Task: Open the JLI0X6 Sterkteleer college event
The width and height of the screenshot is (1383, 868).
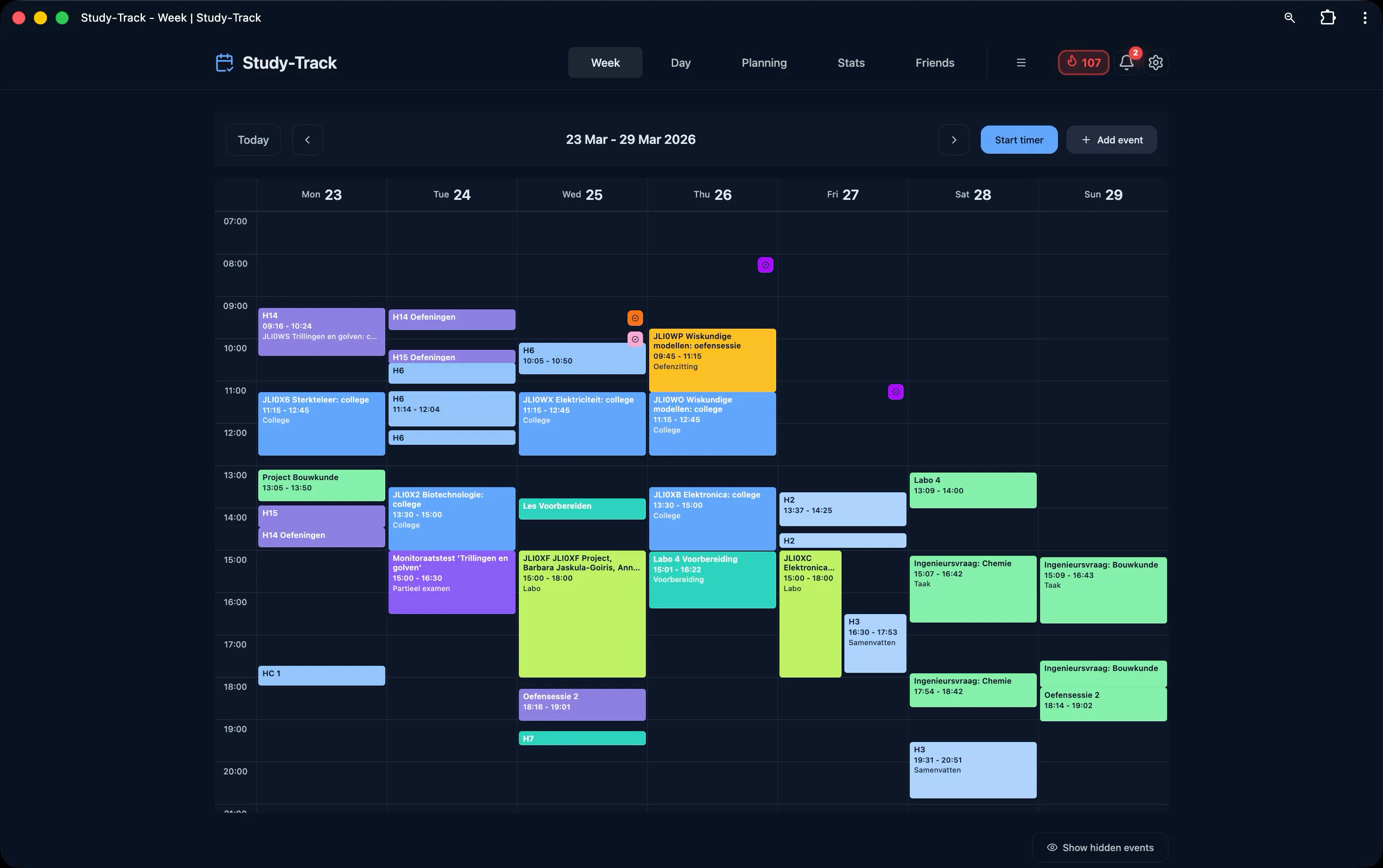Action: click(x=322, y=424)
